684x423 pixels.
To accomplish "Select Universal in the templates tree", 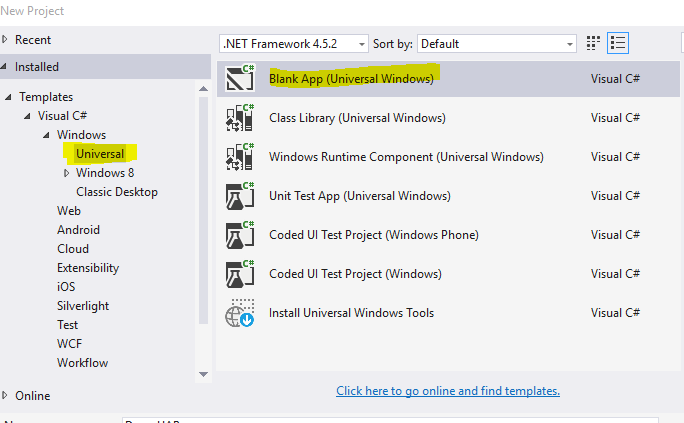I will click(x=100, y=154).
